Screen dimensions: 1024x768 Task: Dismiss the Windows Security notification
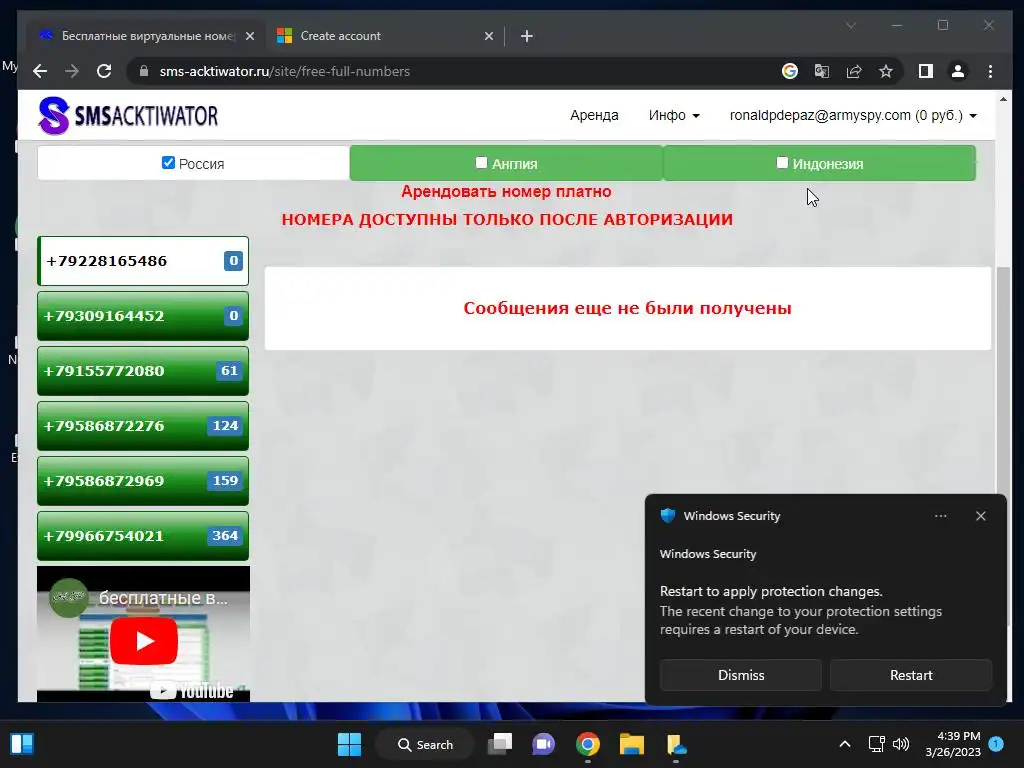pyautogui.click(x=741, y=675)
